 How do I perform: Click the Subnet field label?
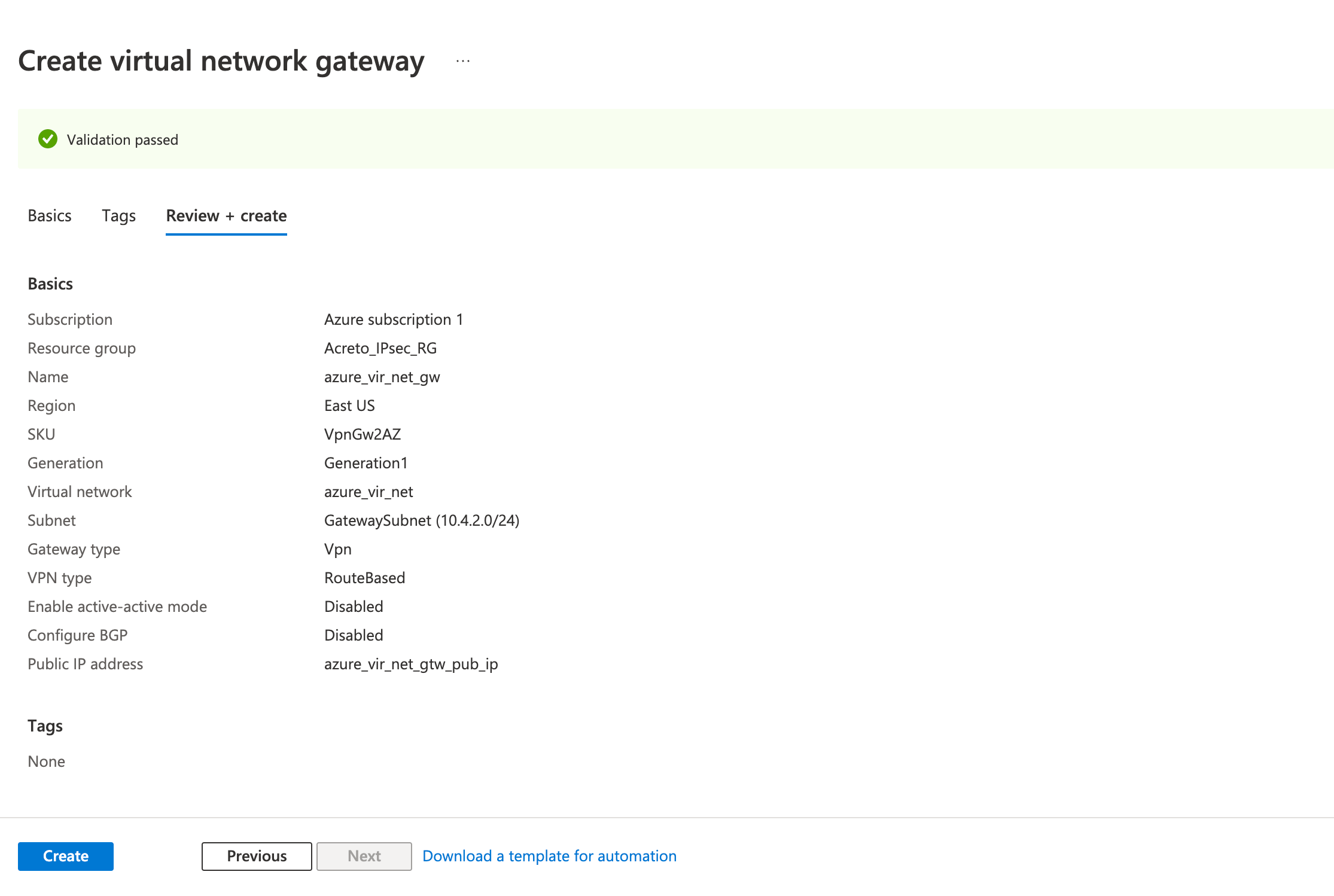tap(51, 520)
